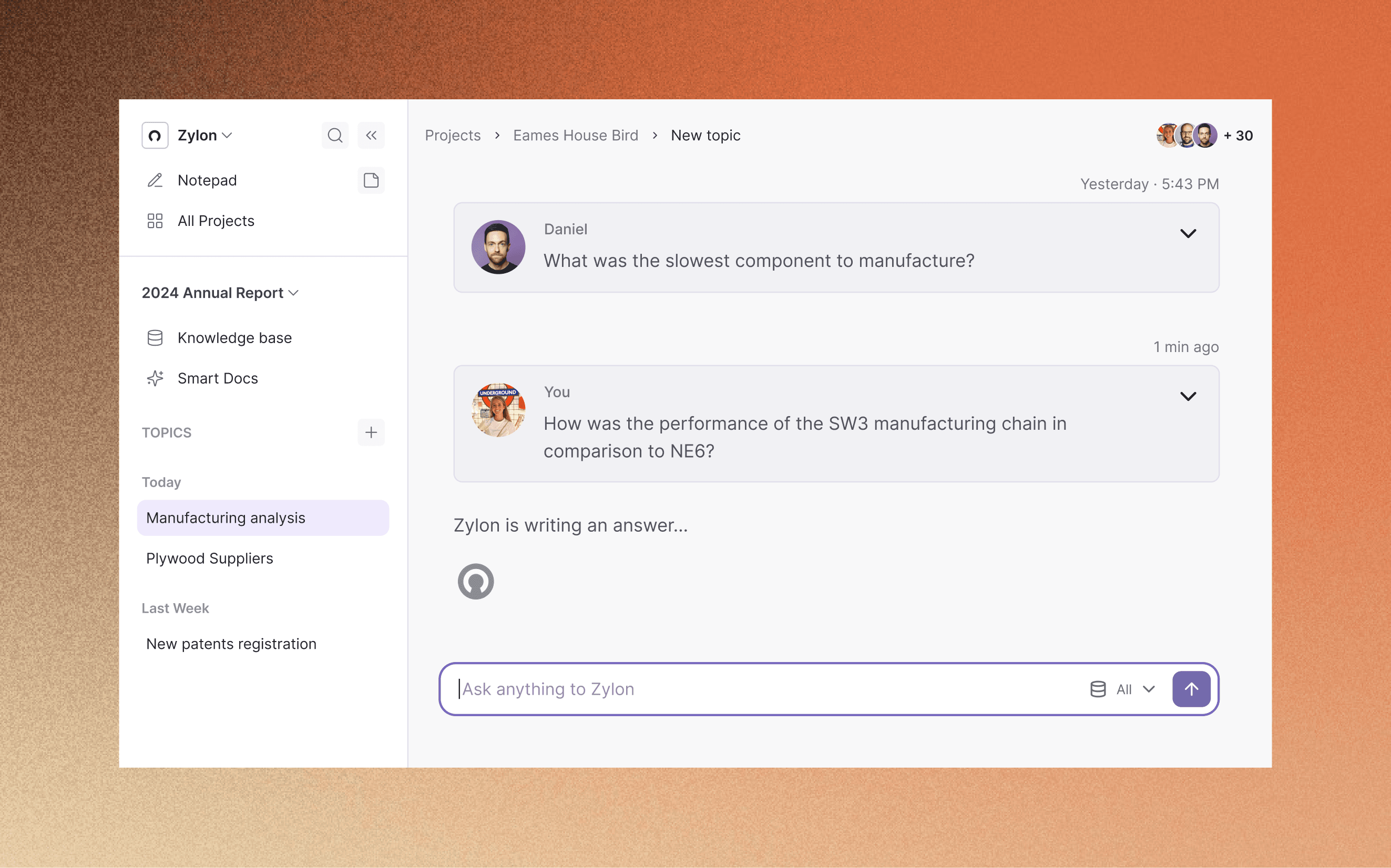This screenshot has height=868, width=1391.
Task: Collapse sidebar with double-chevron icon
Action: click(x=371, y=136)
